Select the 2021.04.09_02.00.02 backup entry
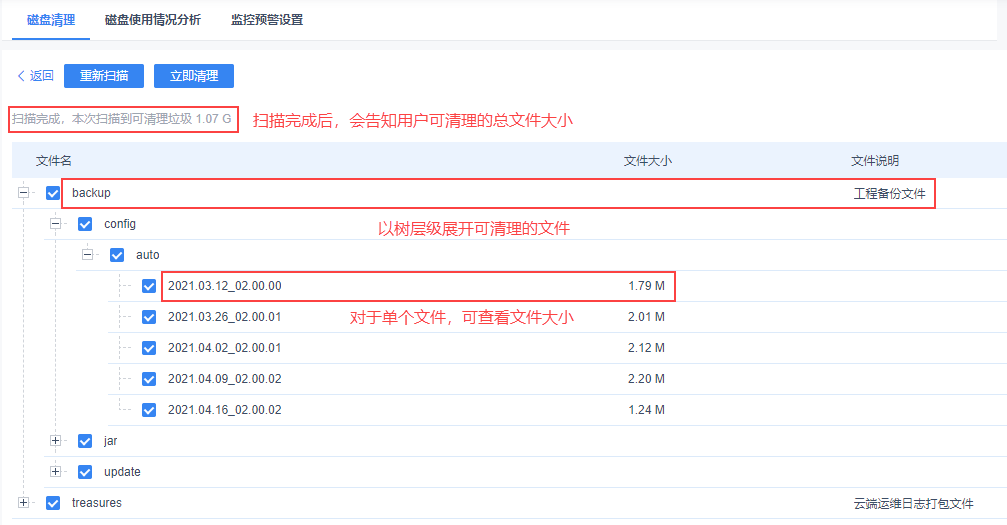The image size is (1007, 525). (x=224, y=379)
